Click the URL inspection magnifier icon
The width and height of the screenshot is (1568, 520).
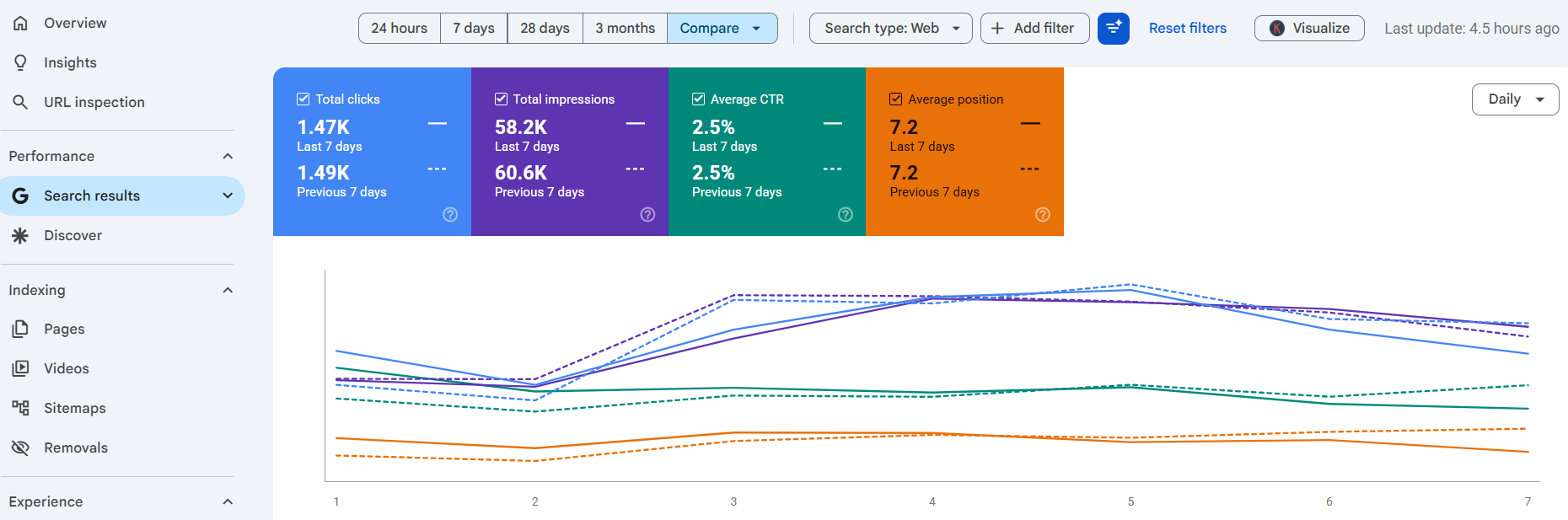pyautogui.click(x=20, y=102)
